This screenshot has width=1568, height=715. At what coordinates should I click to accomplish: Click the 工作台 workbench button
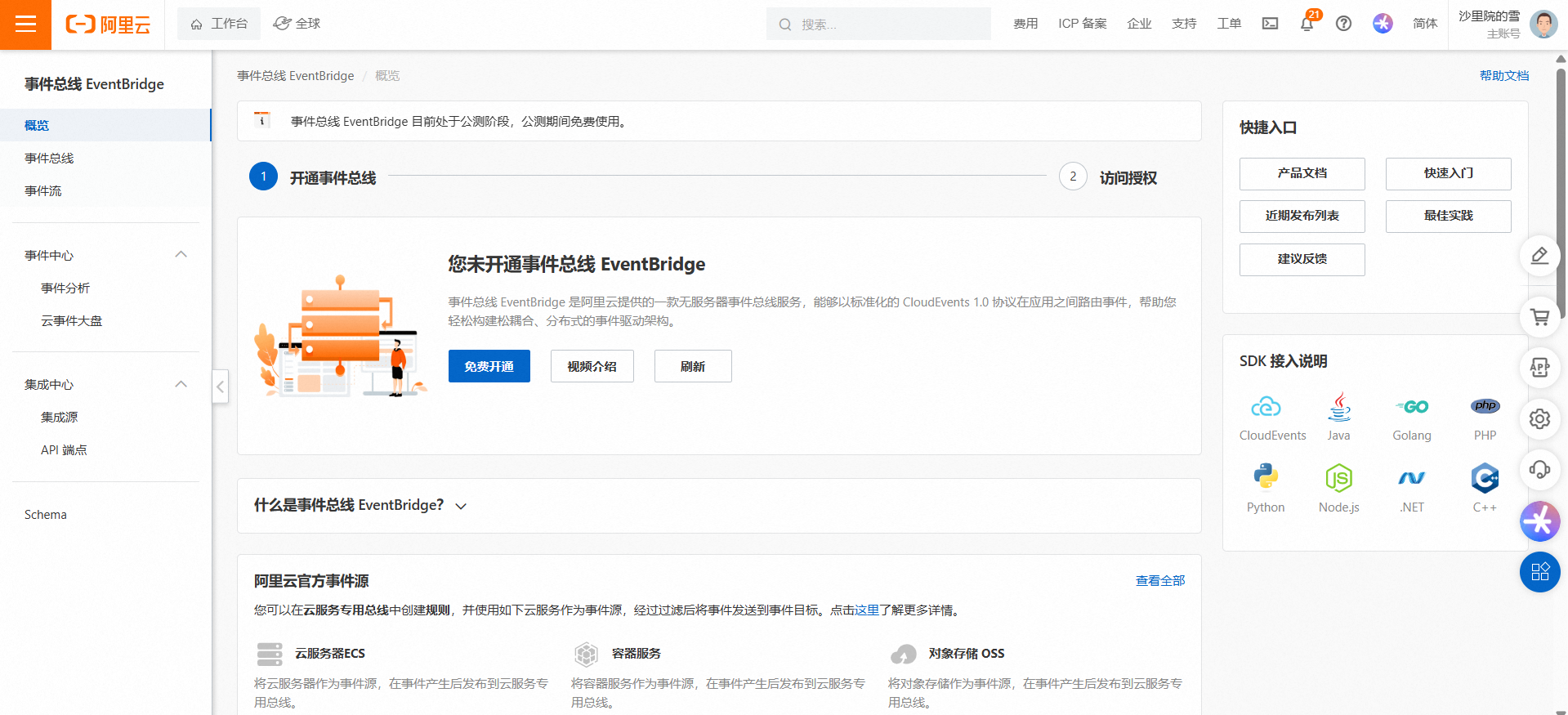[219, 24]
